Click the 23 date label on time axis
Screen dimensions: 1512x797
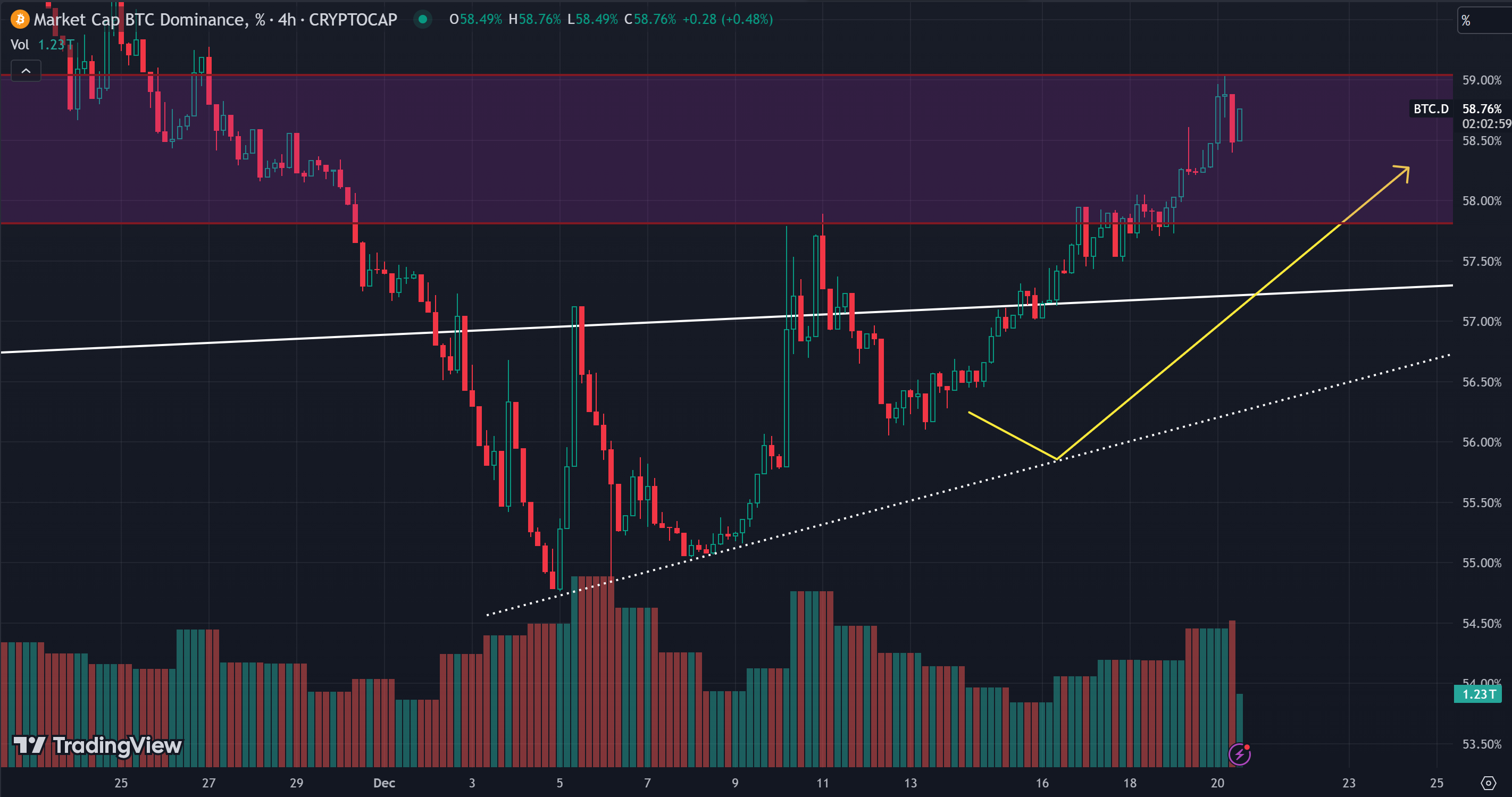pos(1349,783)
